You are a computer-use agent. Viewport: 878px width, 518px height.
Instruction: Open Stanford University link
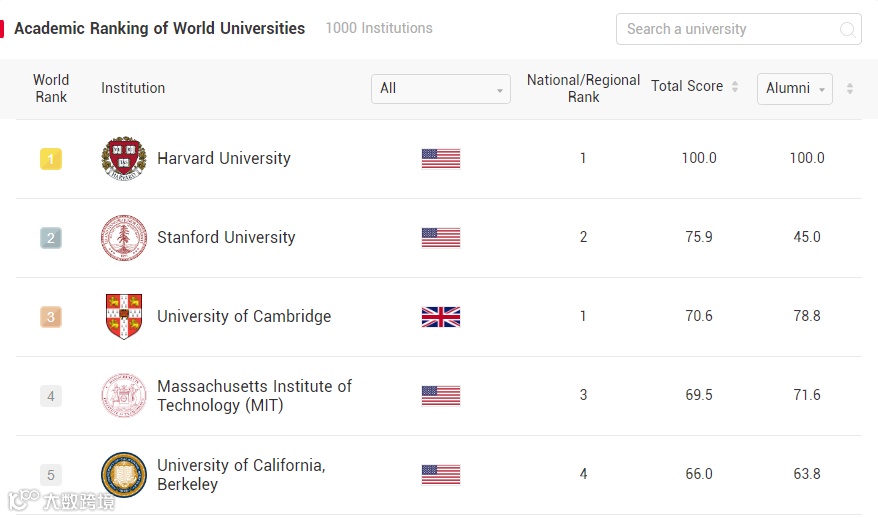tap(226, 238)
